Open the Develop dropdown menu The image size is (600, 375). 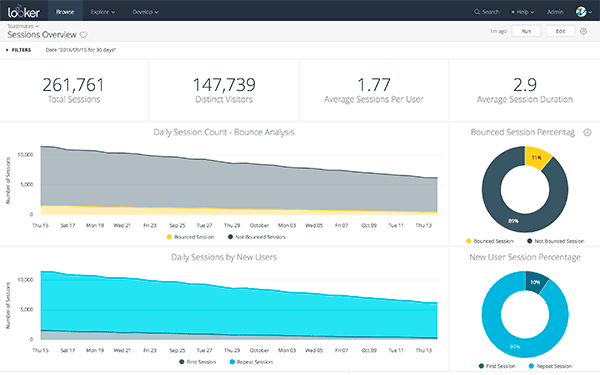click(145, 12)
